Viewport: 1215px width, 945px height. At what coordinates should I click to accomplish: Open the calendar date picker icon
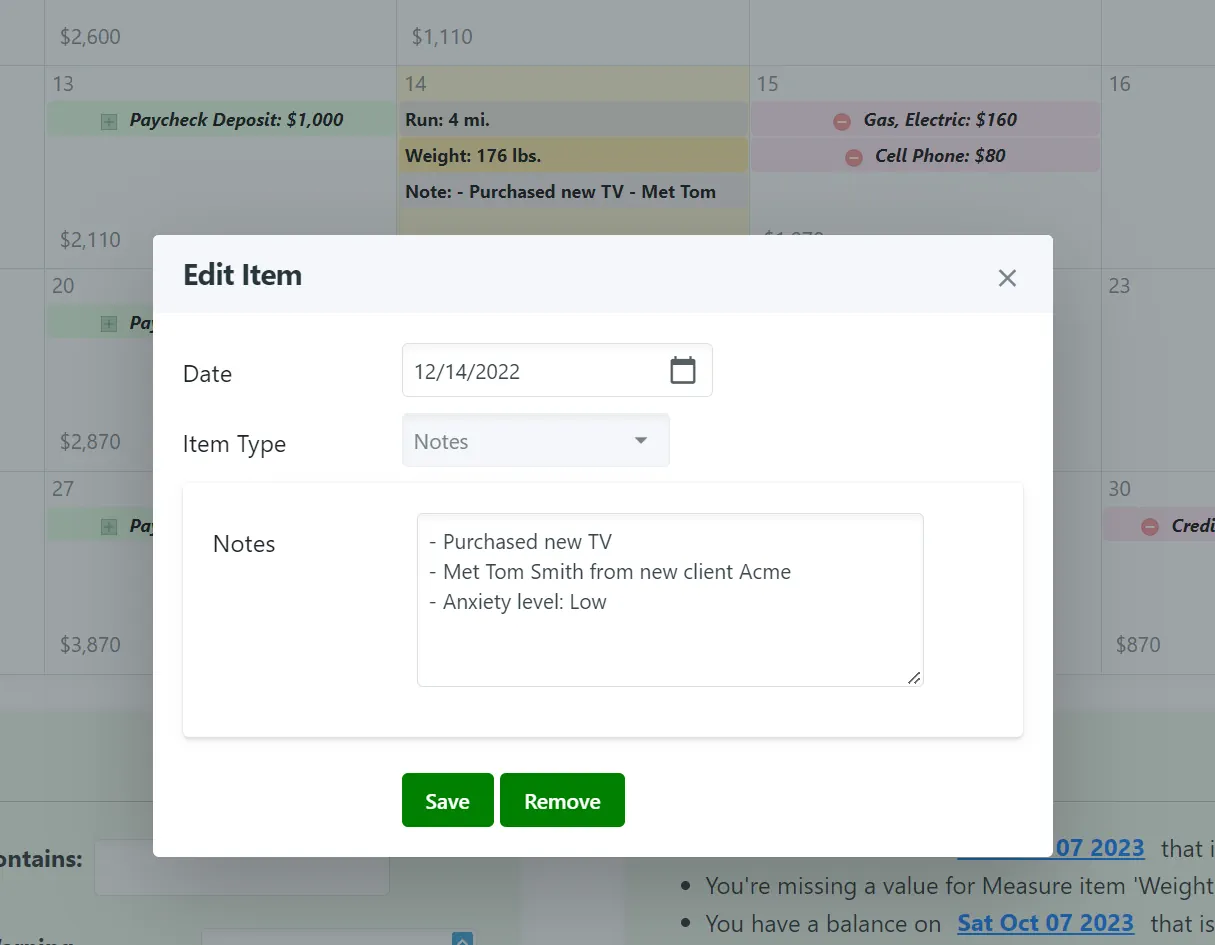point(682,371)
